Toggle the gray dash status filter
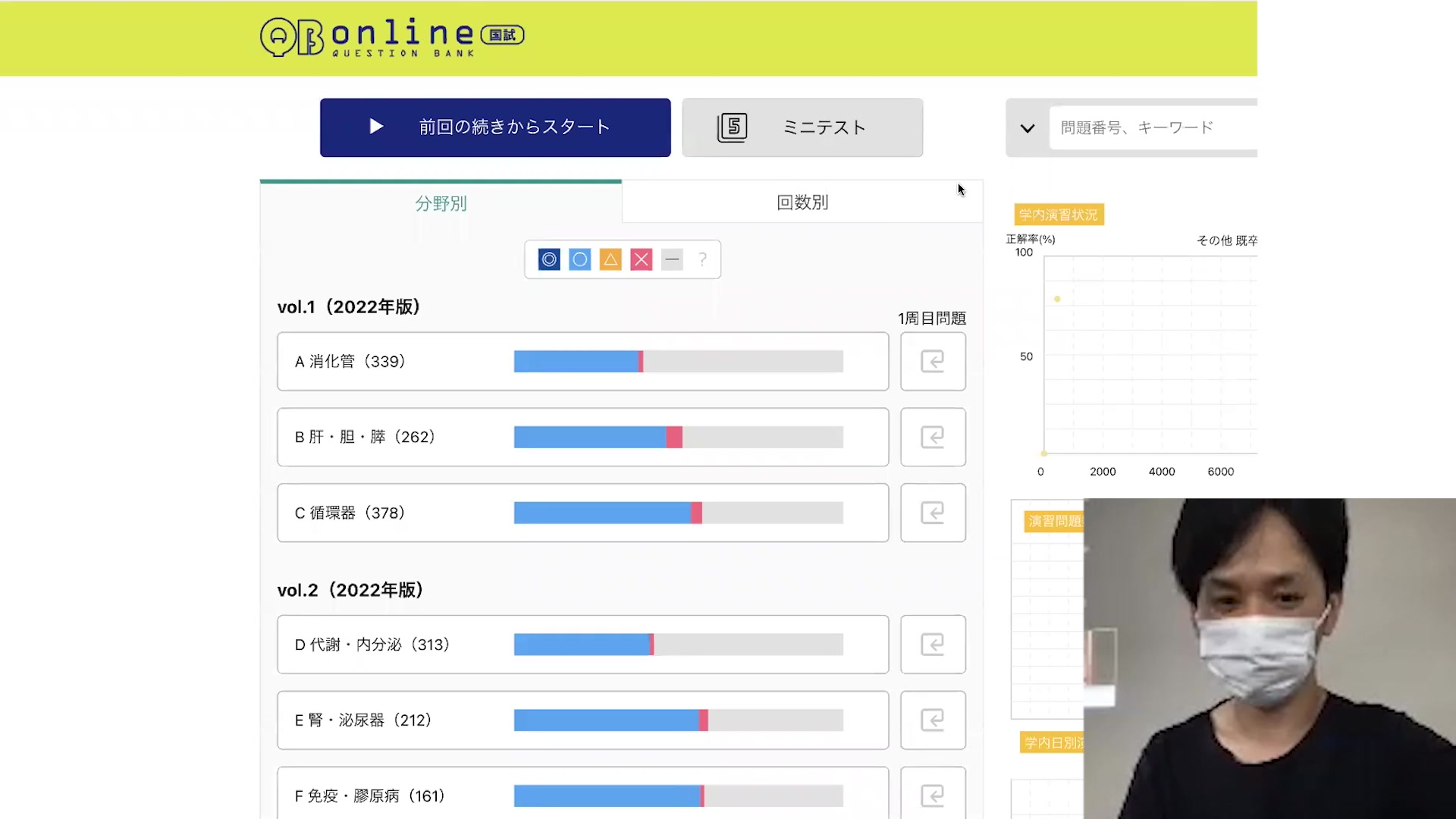The image size is (1456, 819). 672,259
